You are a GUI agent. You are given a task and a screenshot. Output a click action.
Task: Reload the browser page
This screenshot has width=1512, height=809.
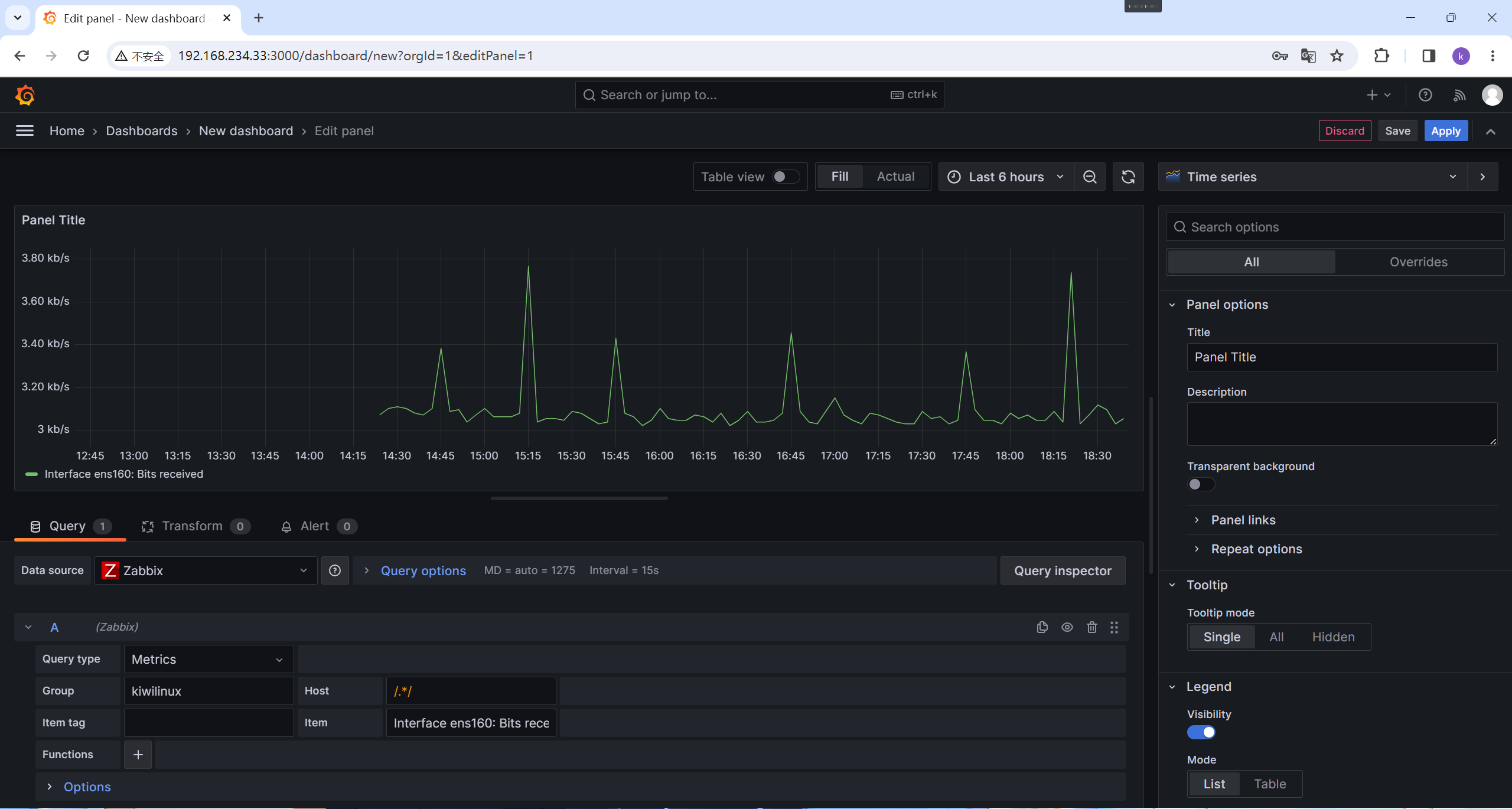[83, 56]
